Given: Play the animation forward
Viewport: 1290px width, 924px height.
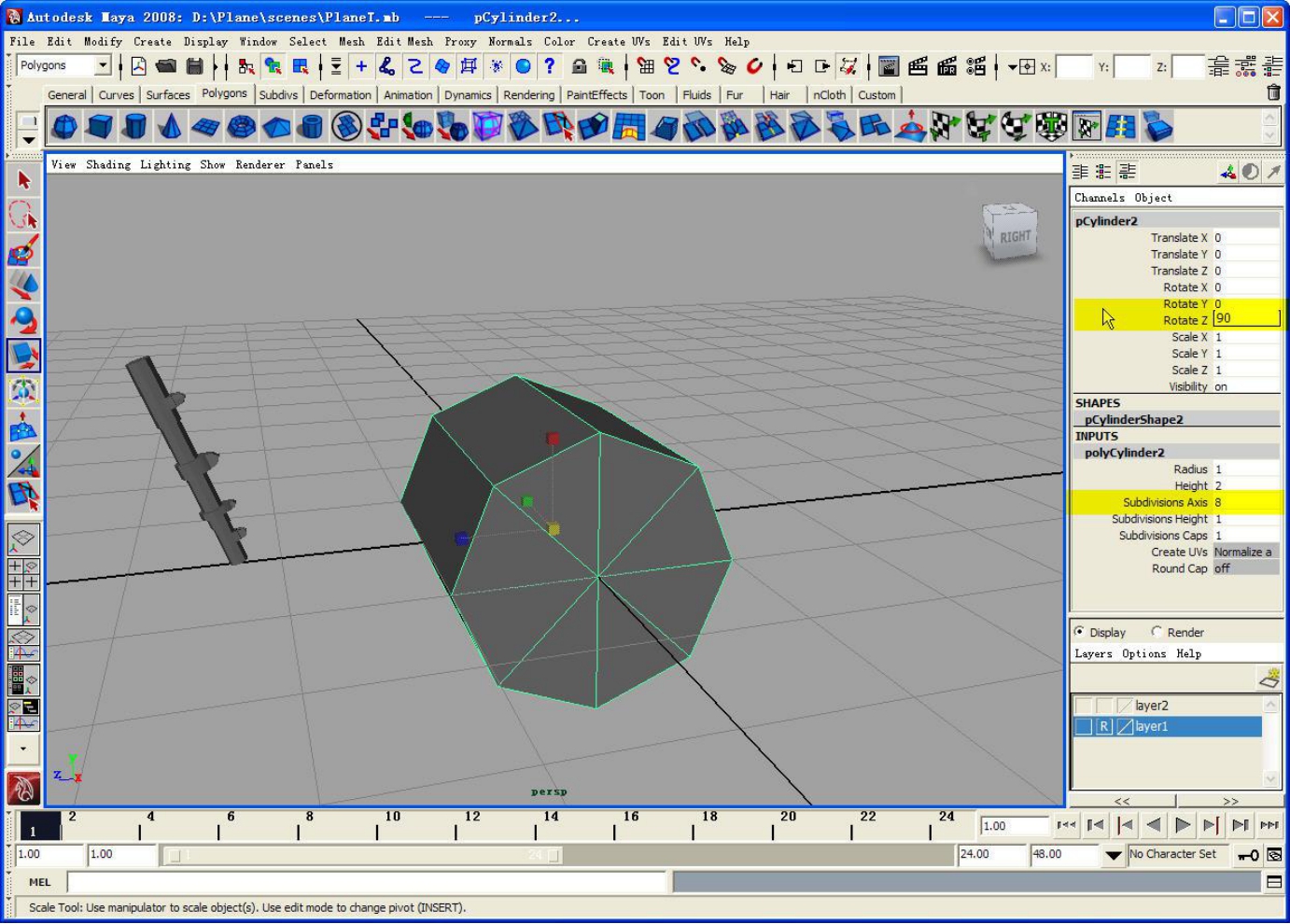Looking at the screenshot, I should tap(1183, 825).
